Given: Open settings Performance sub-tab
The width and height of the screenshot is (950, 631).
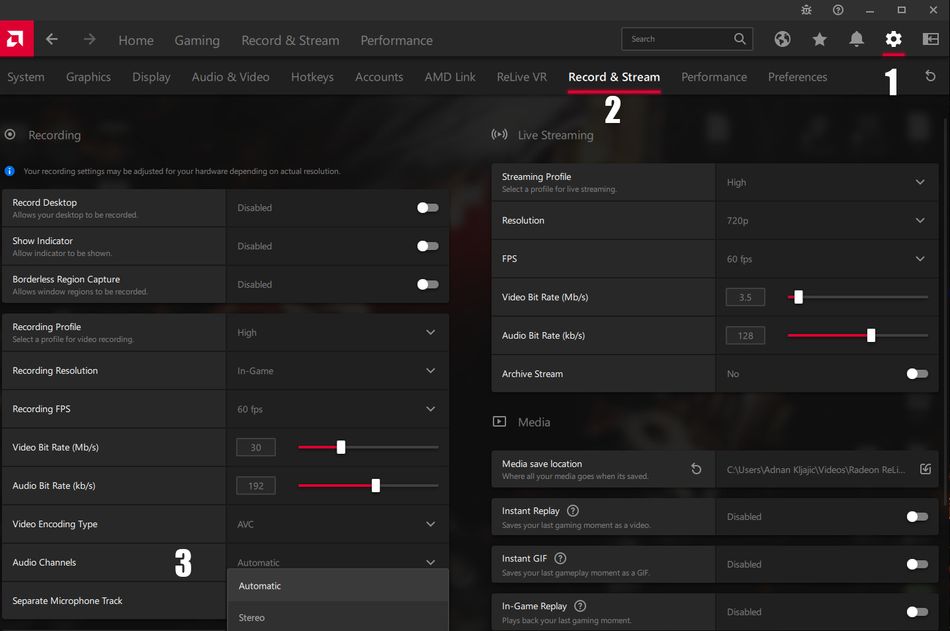Looking at the screenshot, I should point(714,77).
